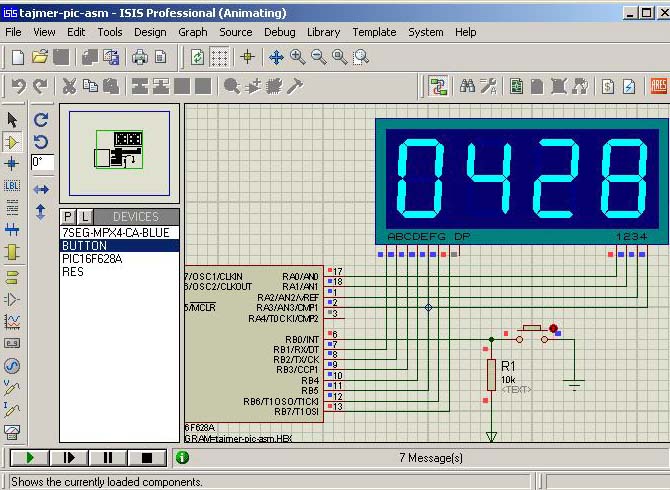Image resolution: width=670 pixels, height=490 pixels.
Task: Toggle the wire auto-router button
Action: pos(438,87)
